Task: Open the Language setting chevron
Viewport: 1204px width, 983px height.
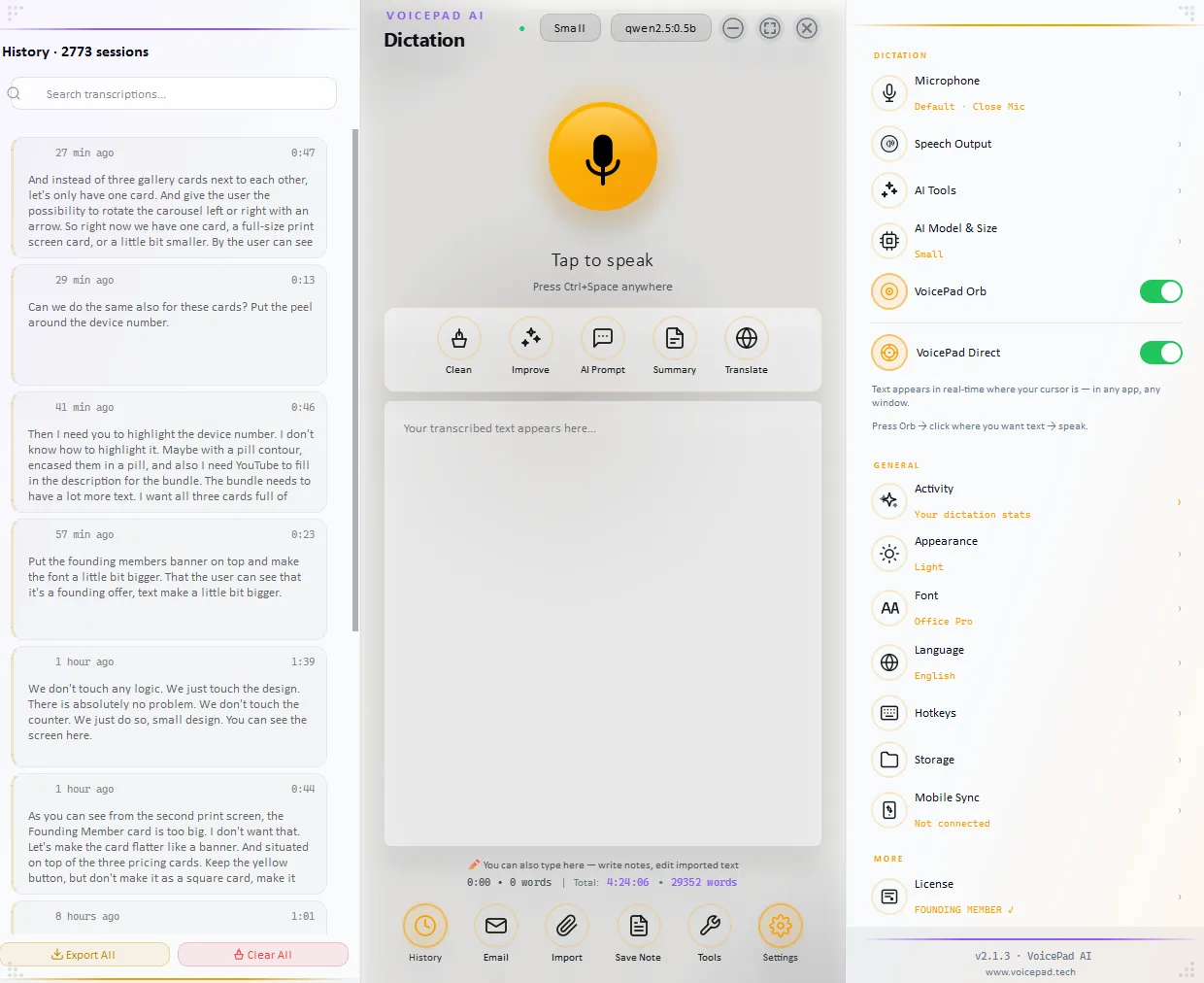Action: (x=1179, y=663)
